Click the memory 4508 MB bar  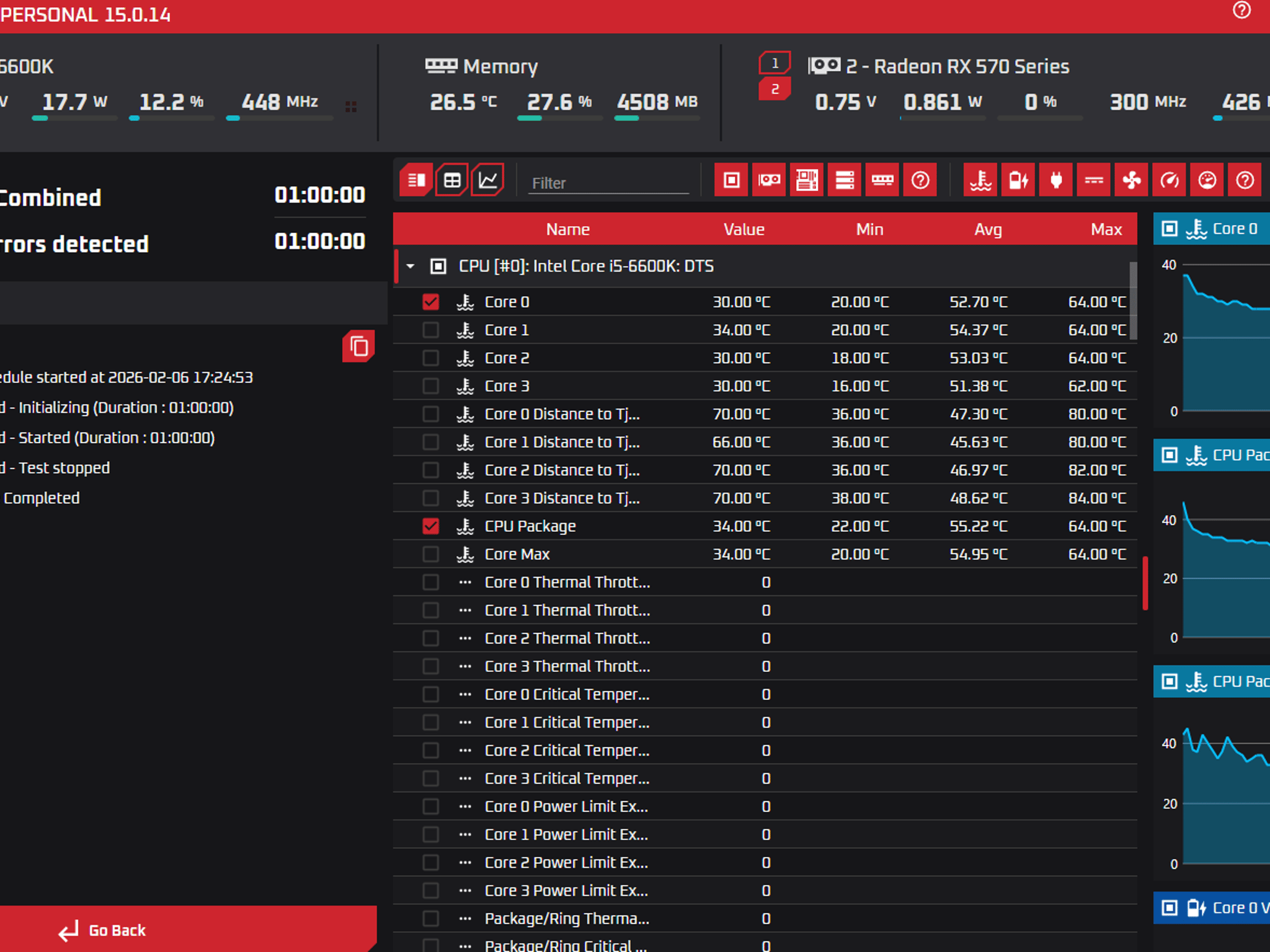point(657,118)
